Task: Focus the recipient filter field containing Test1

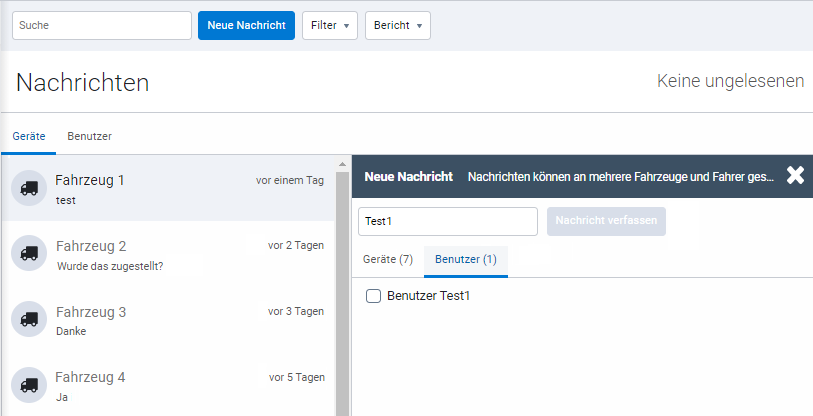Action: (447, 221)
